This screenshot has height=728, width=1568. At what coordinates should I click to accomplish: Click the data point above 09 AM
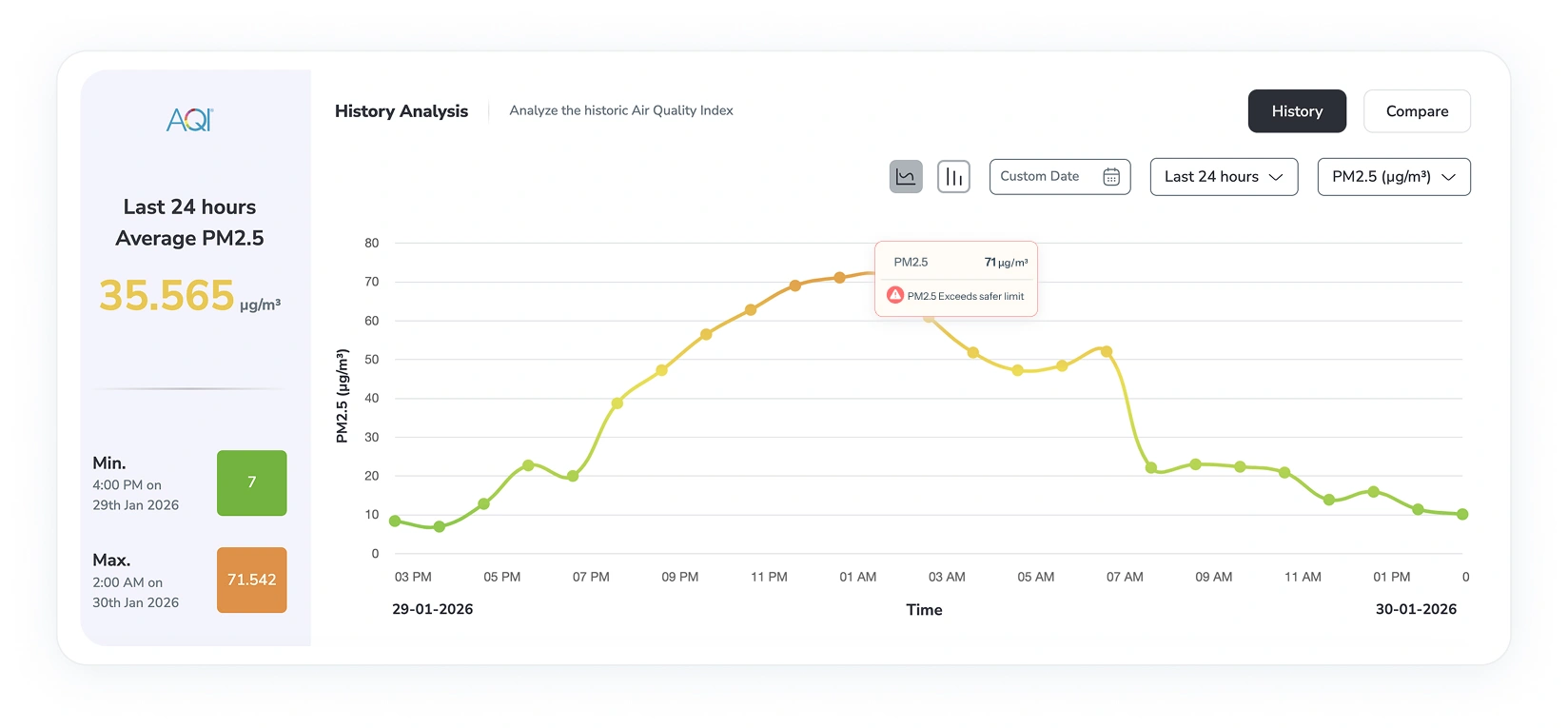coord(1196,464)
